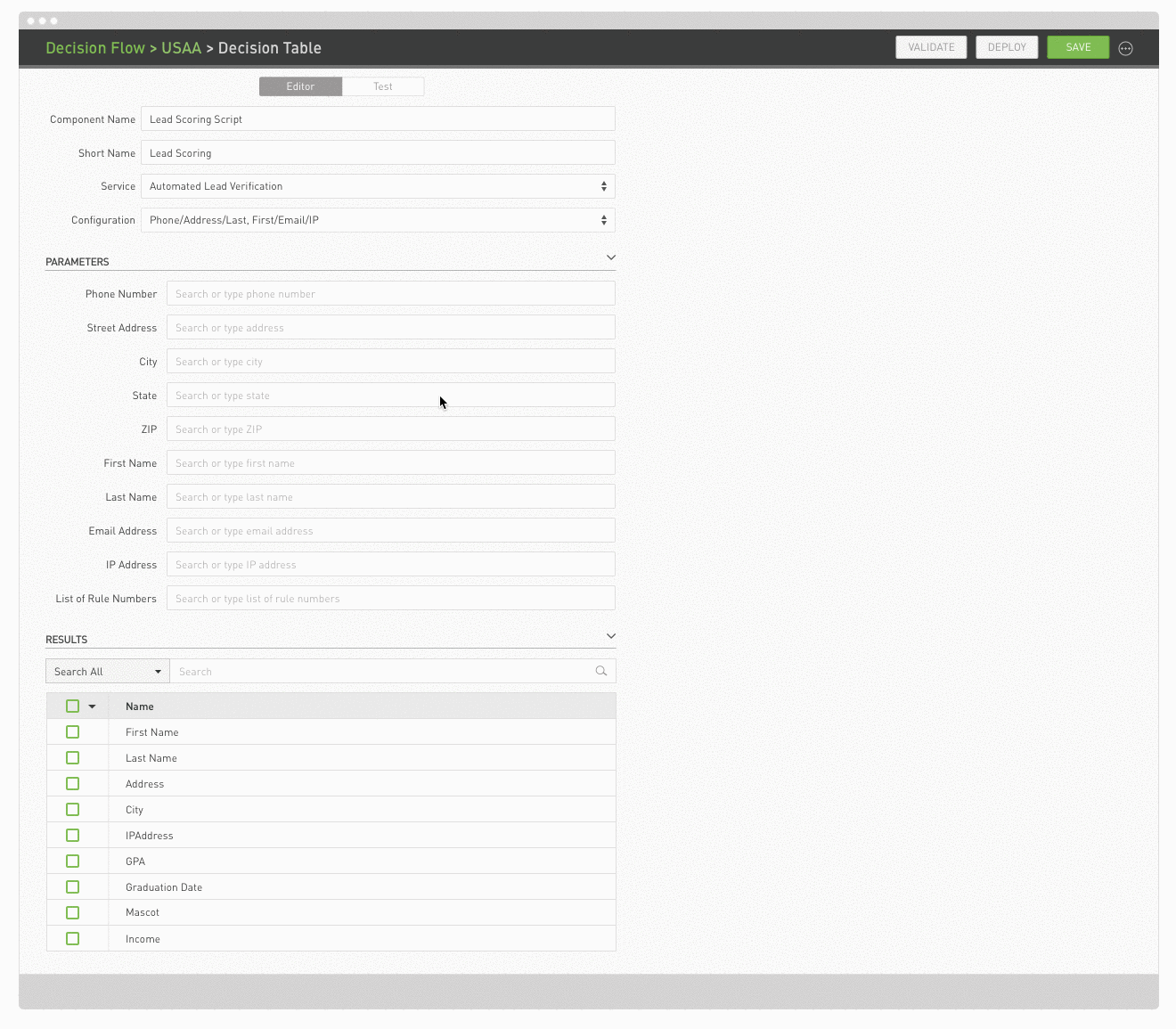
Task: Click the Short Name input field
Action: [x=378, y=152]
